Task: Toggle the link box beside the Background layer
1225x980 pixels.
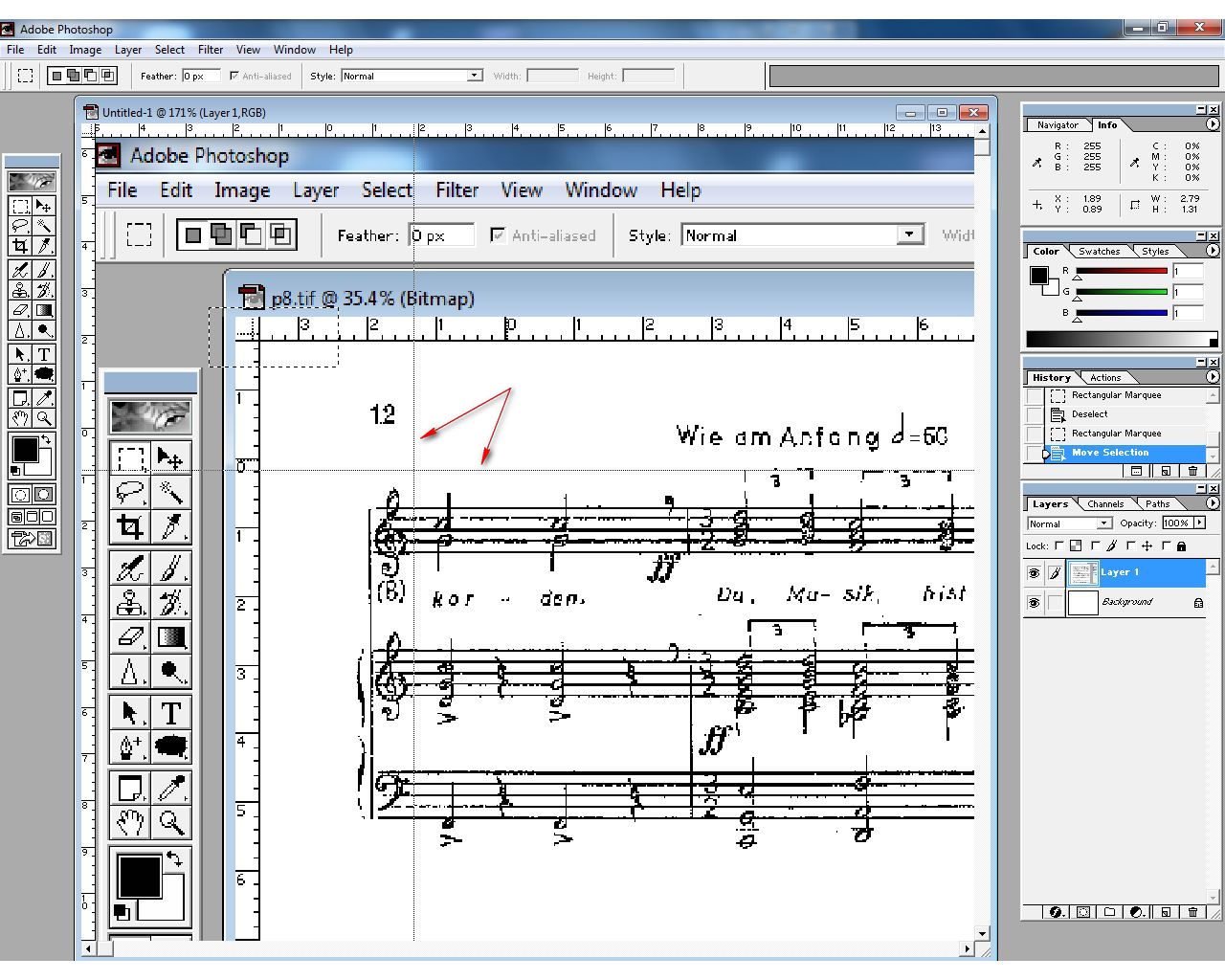Action: point(1055,603)
